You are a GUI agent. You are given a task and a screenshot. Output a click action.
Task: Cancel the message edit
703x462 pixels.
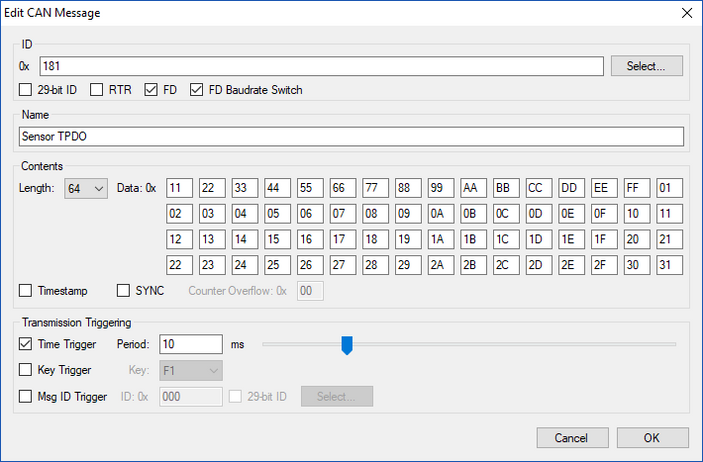pos(572,438)
